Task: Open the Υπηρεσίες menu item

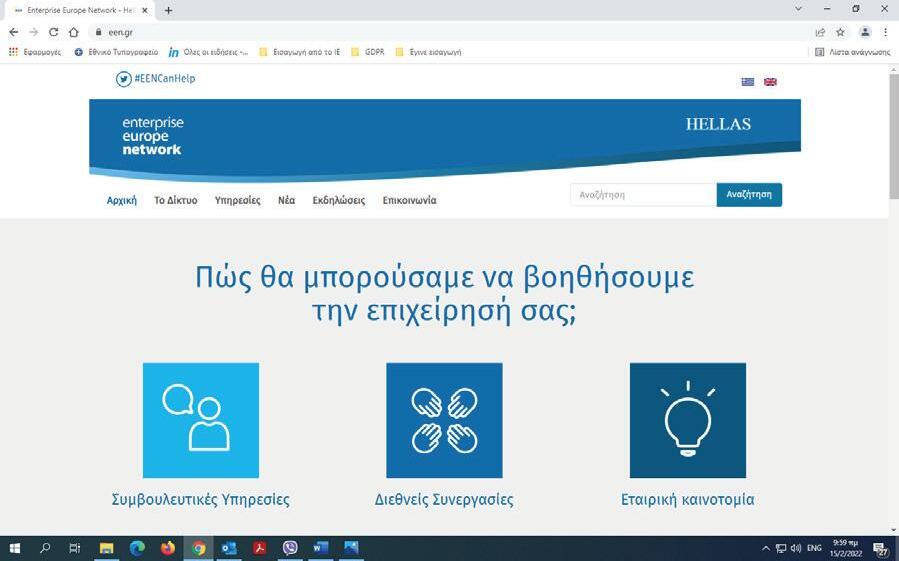Action: tap(237, 200)
